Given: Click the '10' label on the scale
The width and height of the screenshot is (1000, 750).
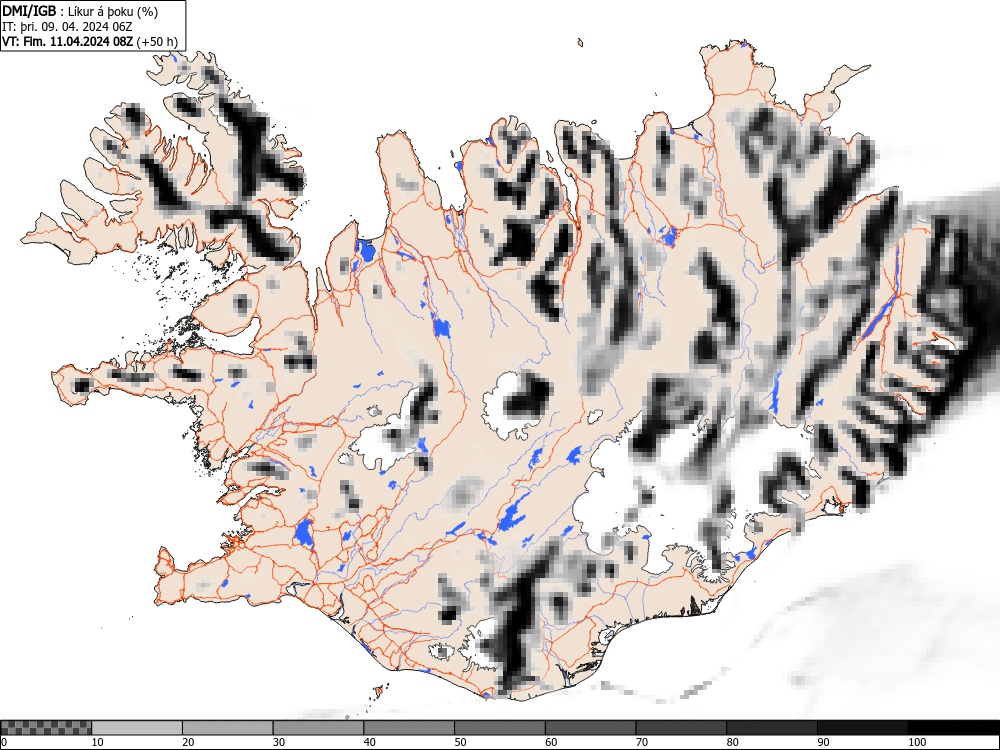Looking at the screenshot, I should point(98,742).
